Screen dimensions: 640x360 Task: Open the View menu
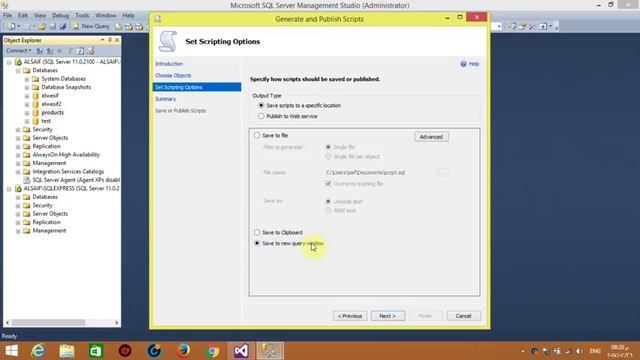click(40, 15)
